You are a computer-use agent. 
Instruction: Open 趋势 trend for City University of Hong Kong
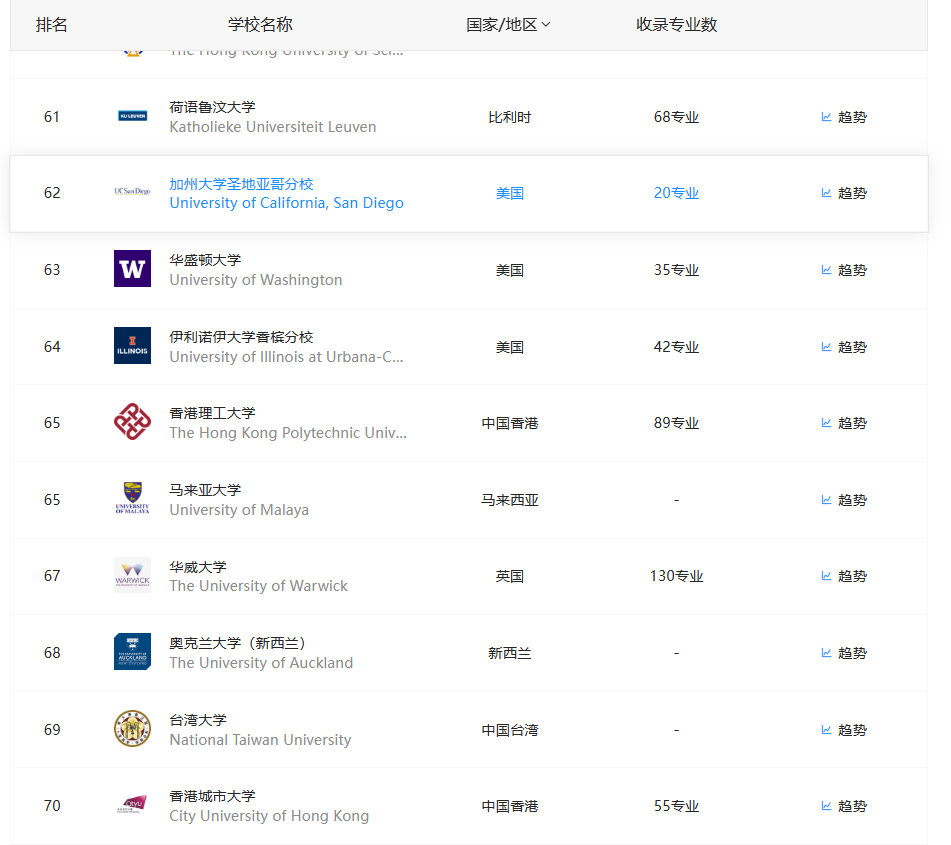tap(844, 806)
